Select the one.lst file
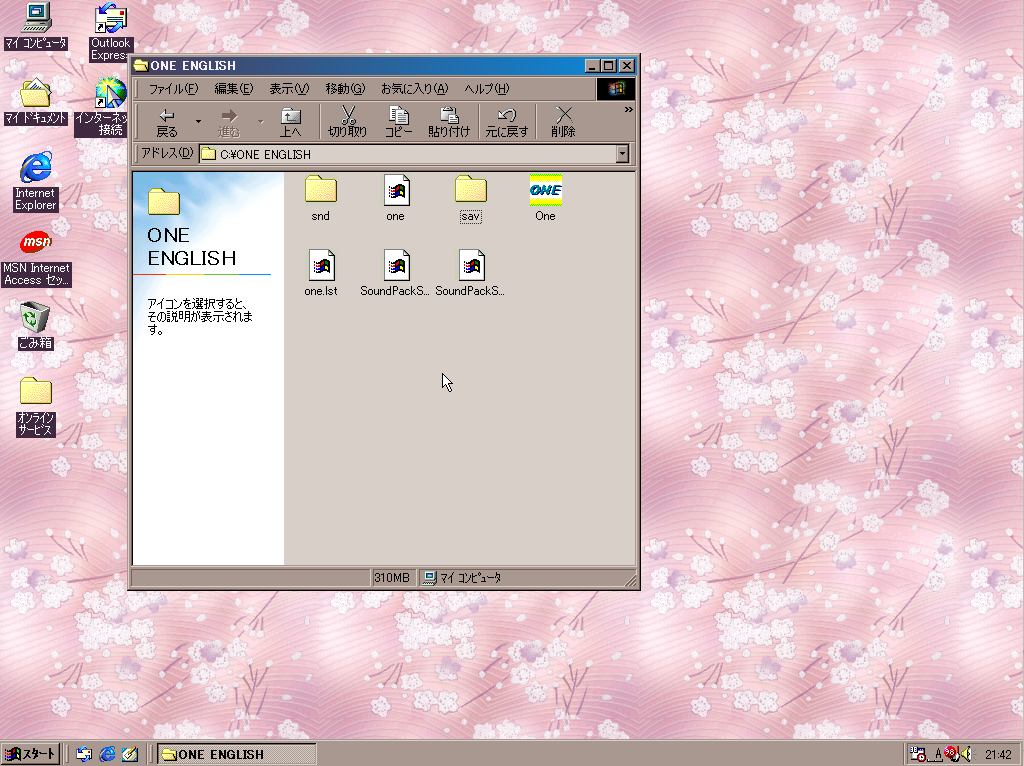This screenshot has height=766, width=1024. 321,266
